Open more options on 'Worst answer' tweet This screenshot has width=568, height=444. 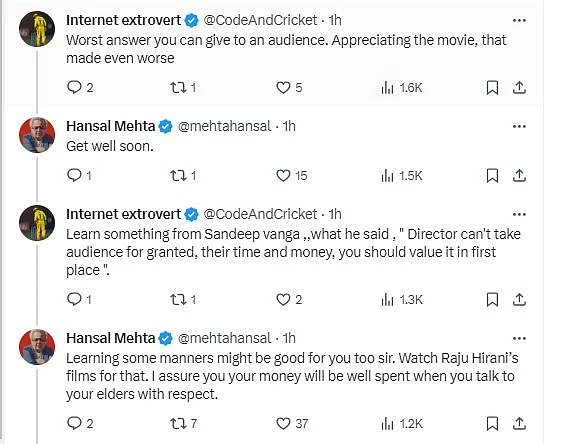click(519, 21)
